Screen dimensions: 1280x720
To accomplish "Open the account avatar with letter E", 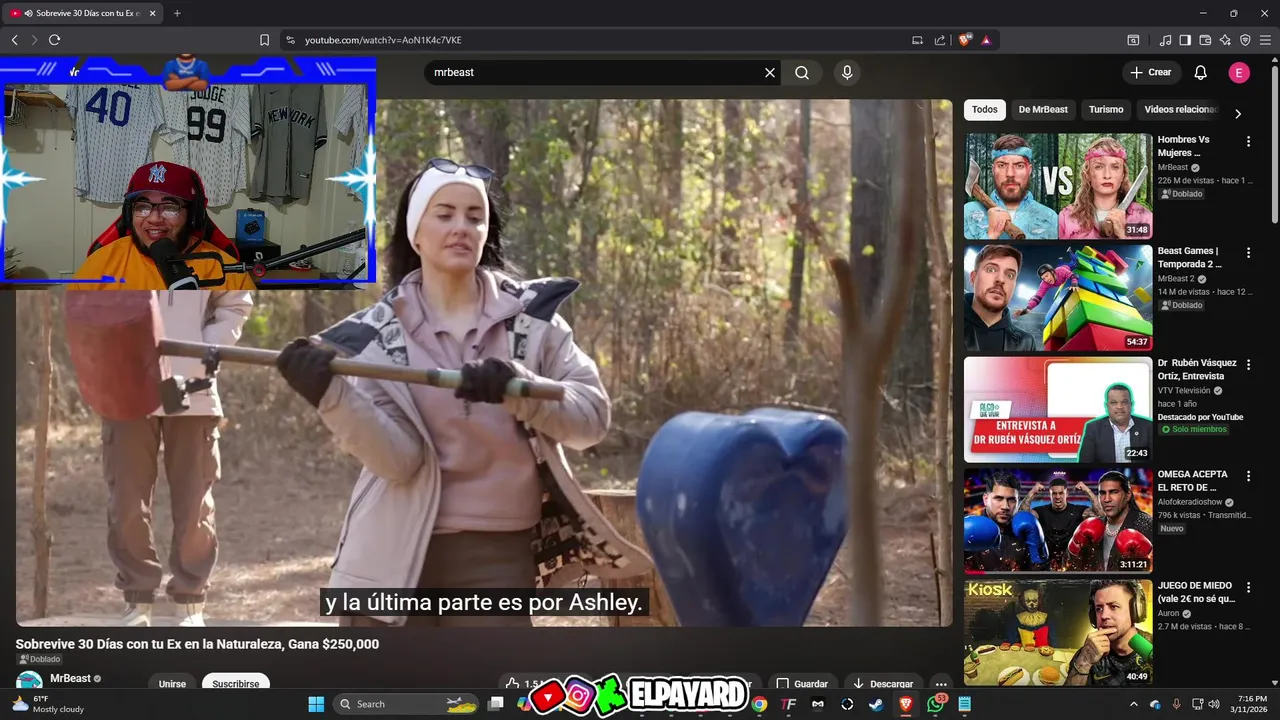I will coord(1239,72).
